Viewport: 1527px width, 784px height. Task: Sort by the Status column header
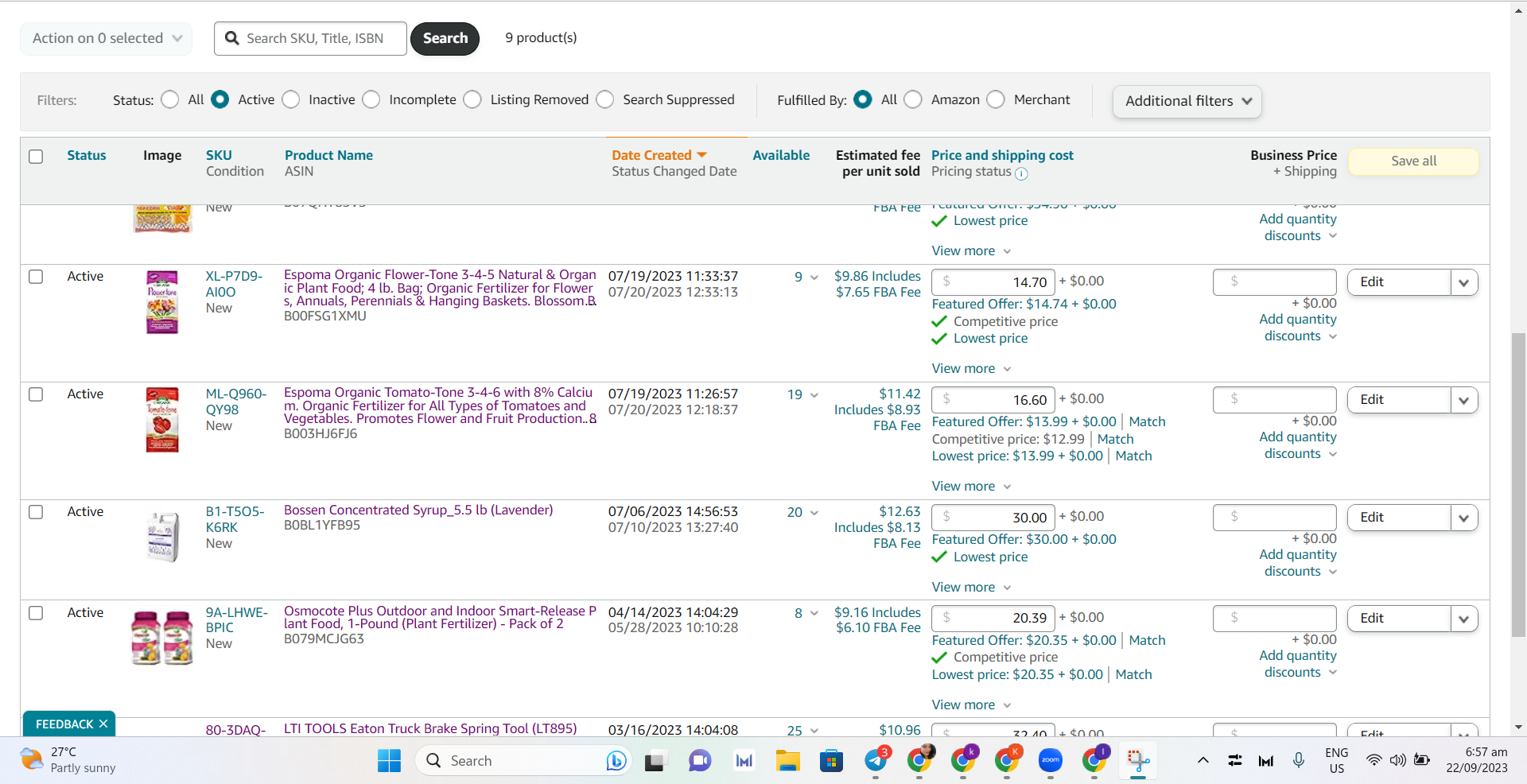[86, 155]
